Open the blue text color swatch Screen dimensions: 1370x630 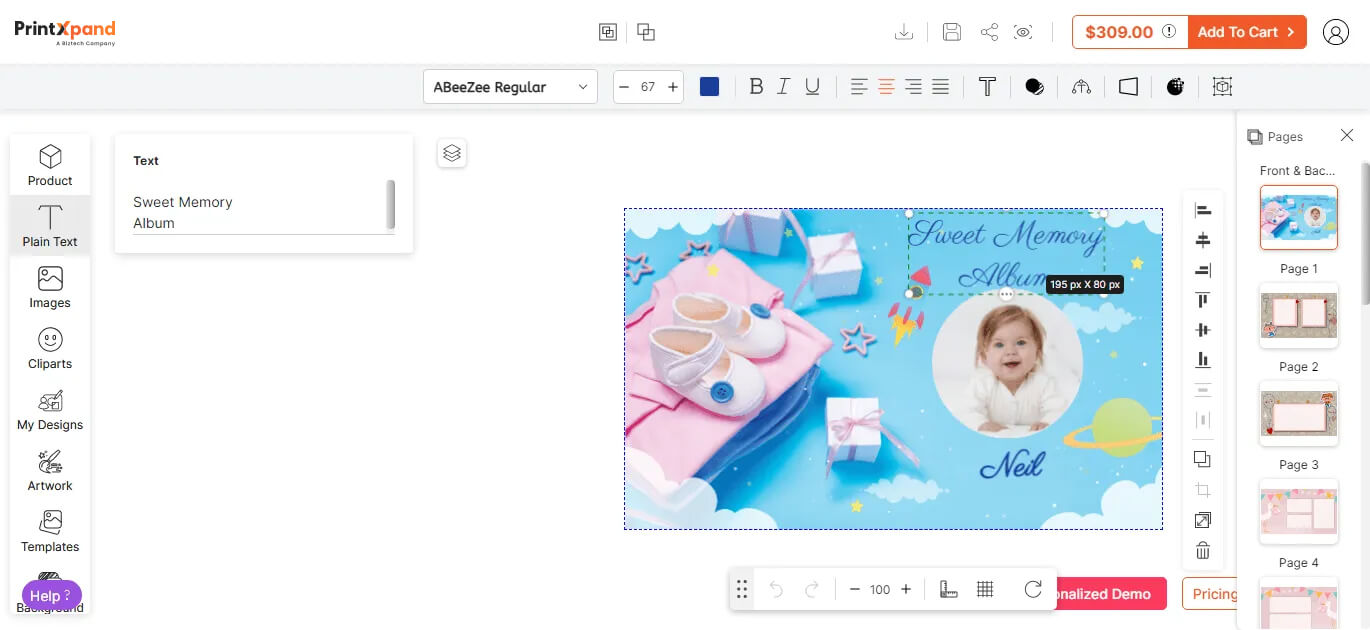[x=710, y=87]
